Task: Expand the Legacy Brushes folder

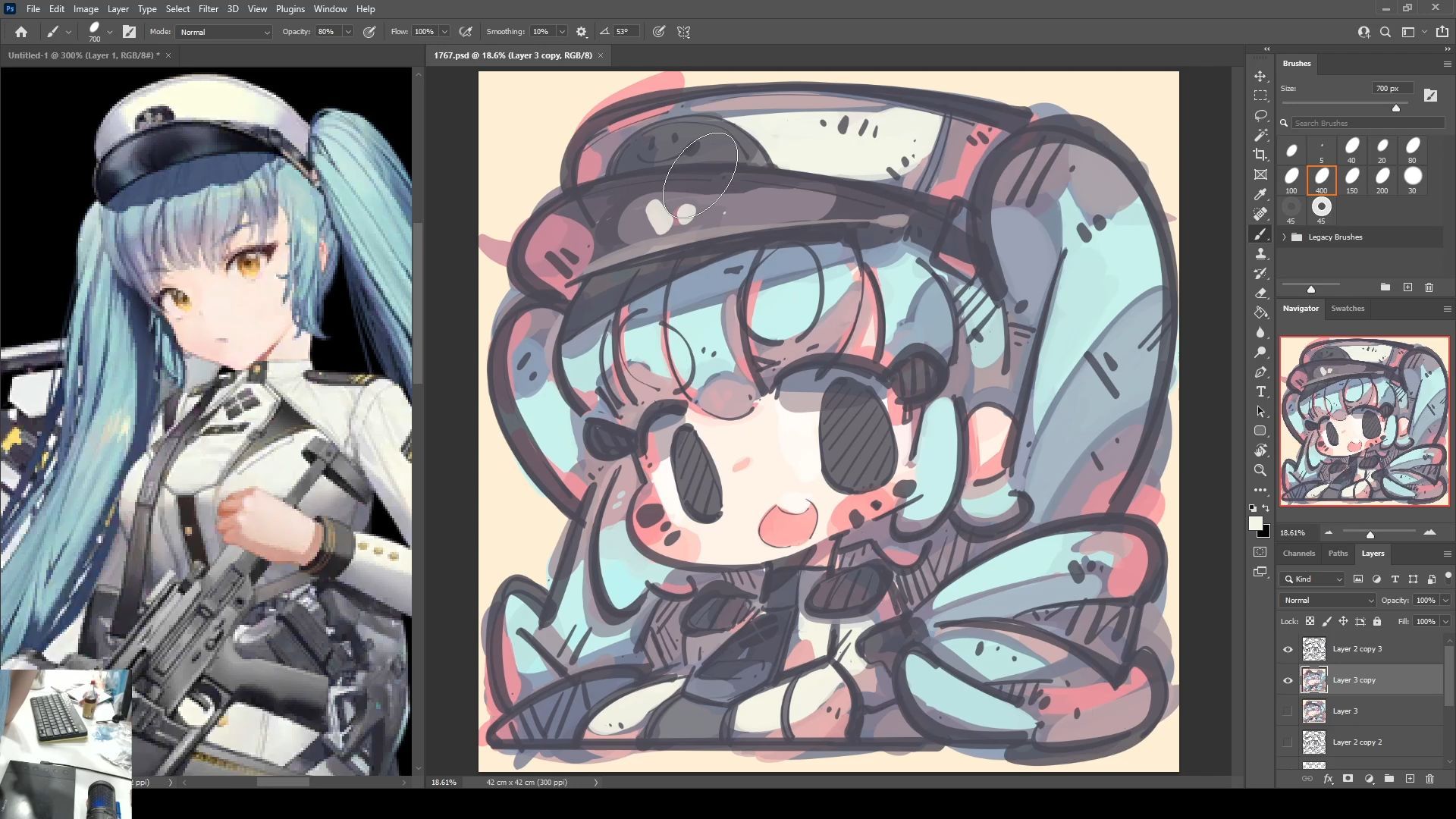Action: pyautogui.click(x=1285, y=237)
